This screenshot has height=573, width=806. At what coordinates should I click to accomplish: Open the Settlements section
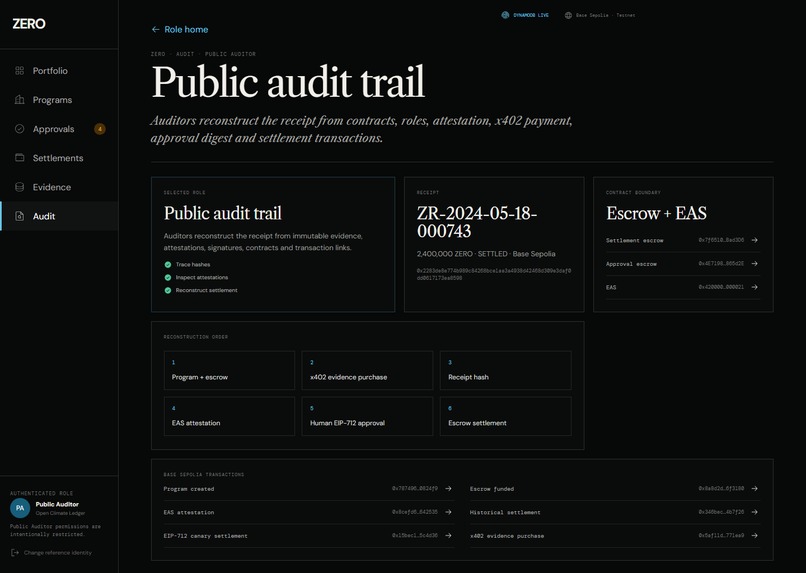[x=59, y=158]
